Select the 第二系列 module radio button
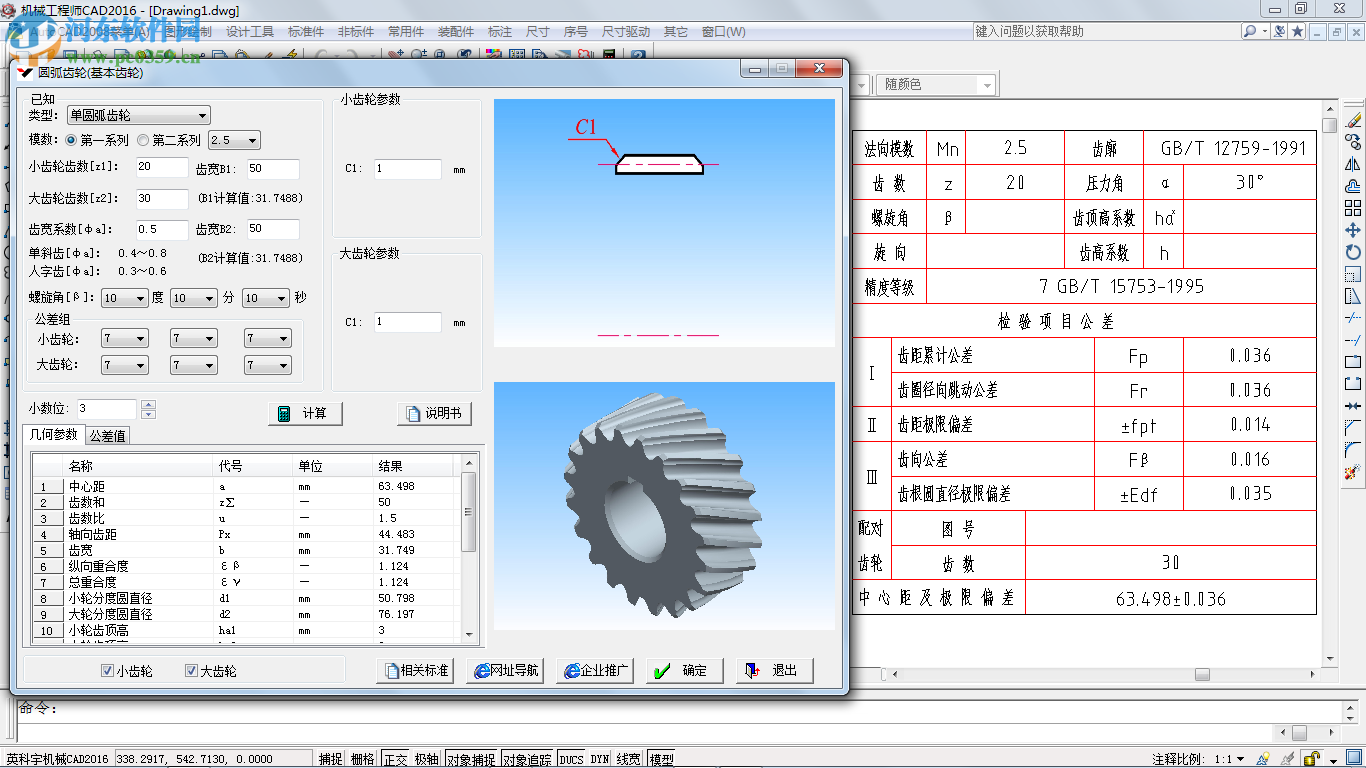The height and width of the screenshot is (768, 1366). tap(143, 140)
